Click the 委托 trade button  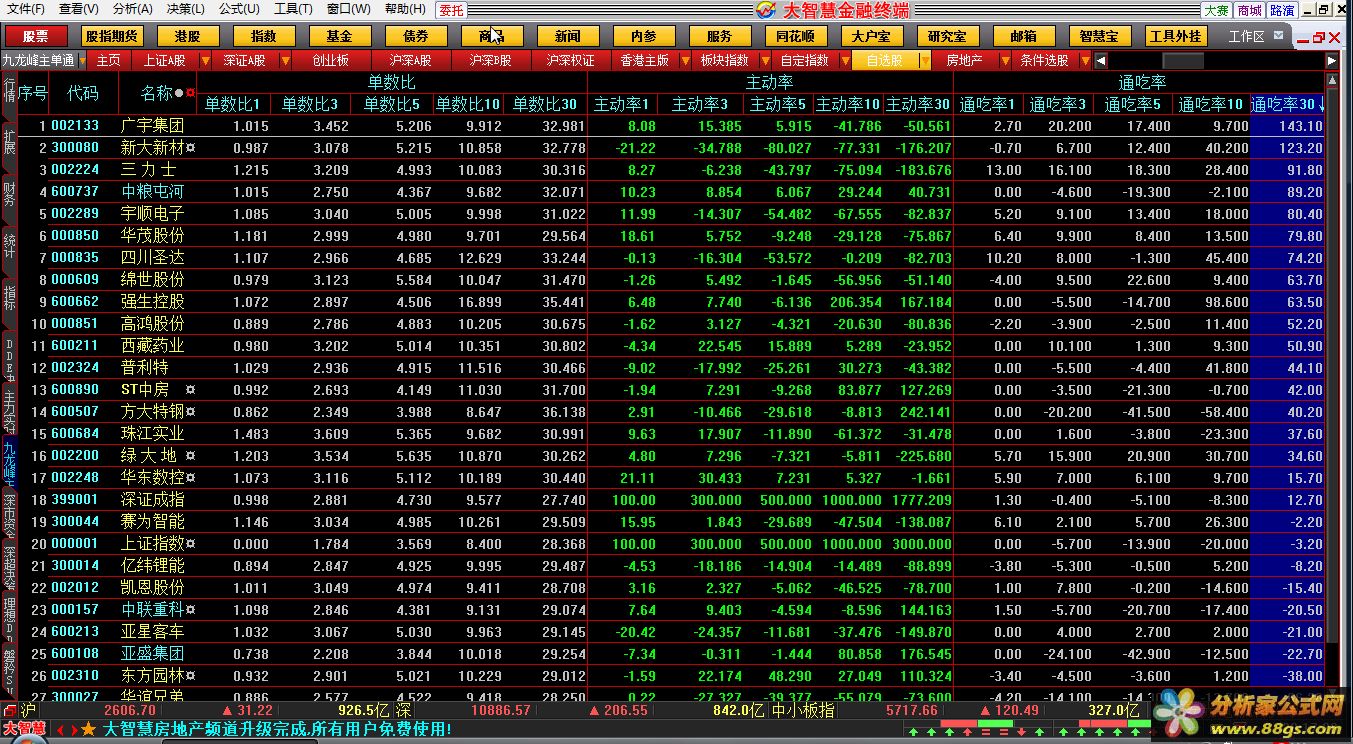[451, 10]
